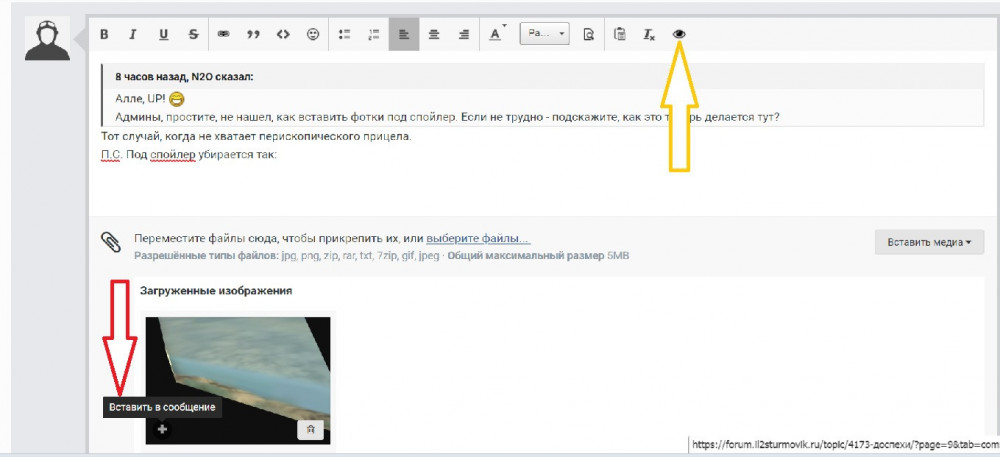Toggle italic formatting
Image resolution: width=1000 pixels, height=457 pixels.
133,34
